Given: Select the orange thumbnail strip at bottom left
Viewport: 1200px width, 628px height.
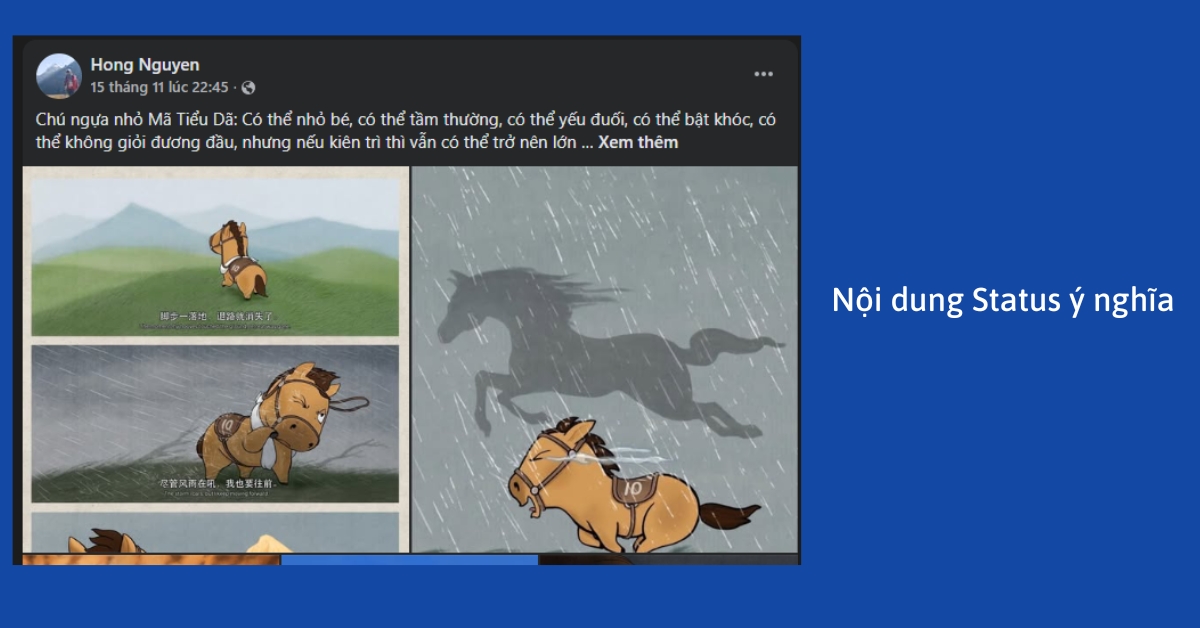Looking at the screenshot, I should click(x=151, y=560).
